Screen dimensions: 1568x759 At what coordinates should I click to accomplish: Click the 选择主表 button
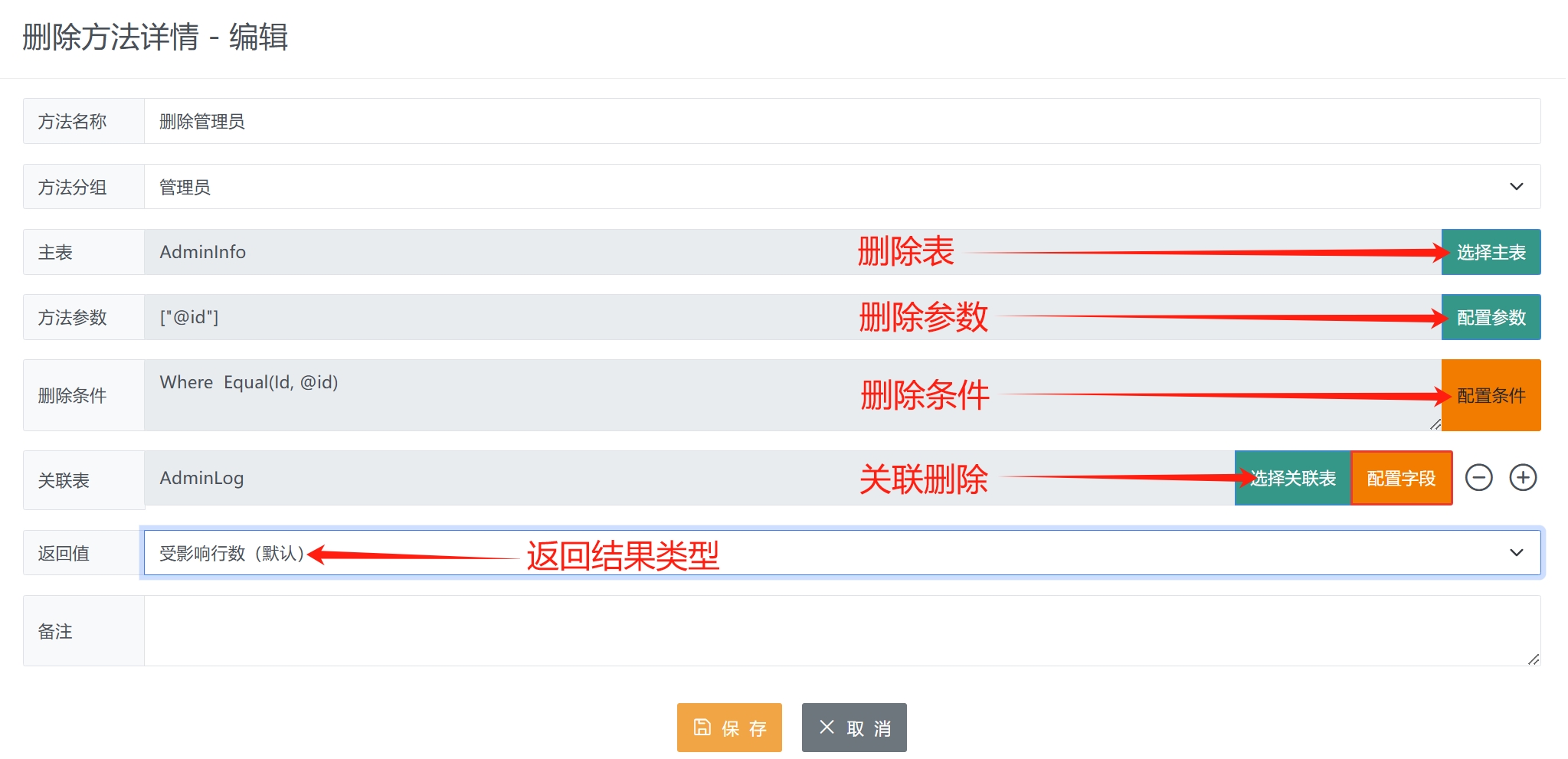click(x=1491, y=252)
